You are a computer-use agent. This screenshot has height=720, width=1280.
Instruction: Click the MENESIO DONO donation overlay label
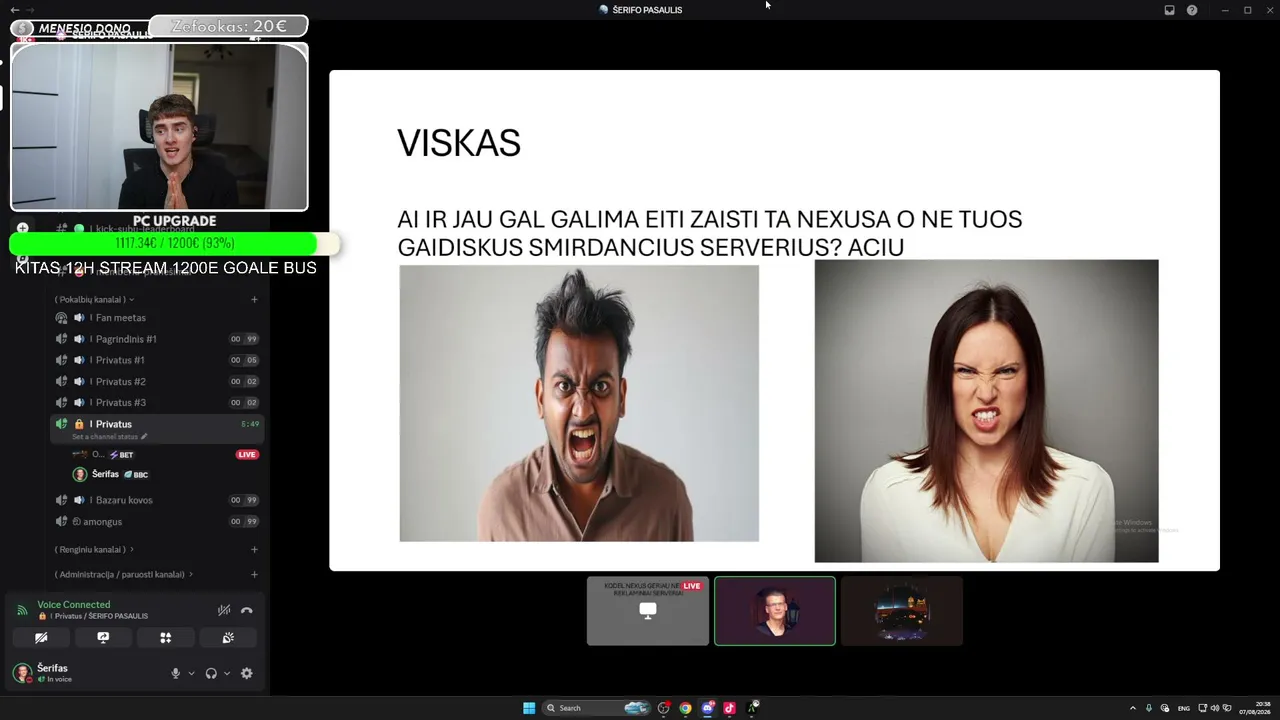(85, 28)
